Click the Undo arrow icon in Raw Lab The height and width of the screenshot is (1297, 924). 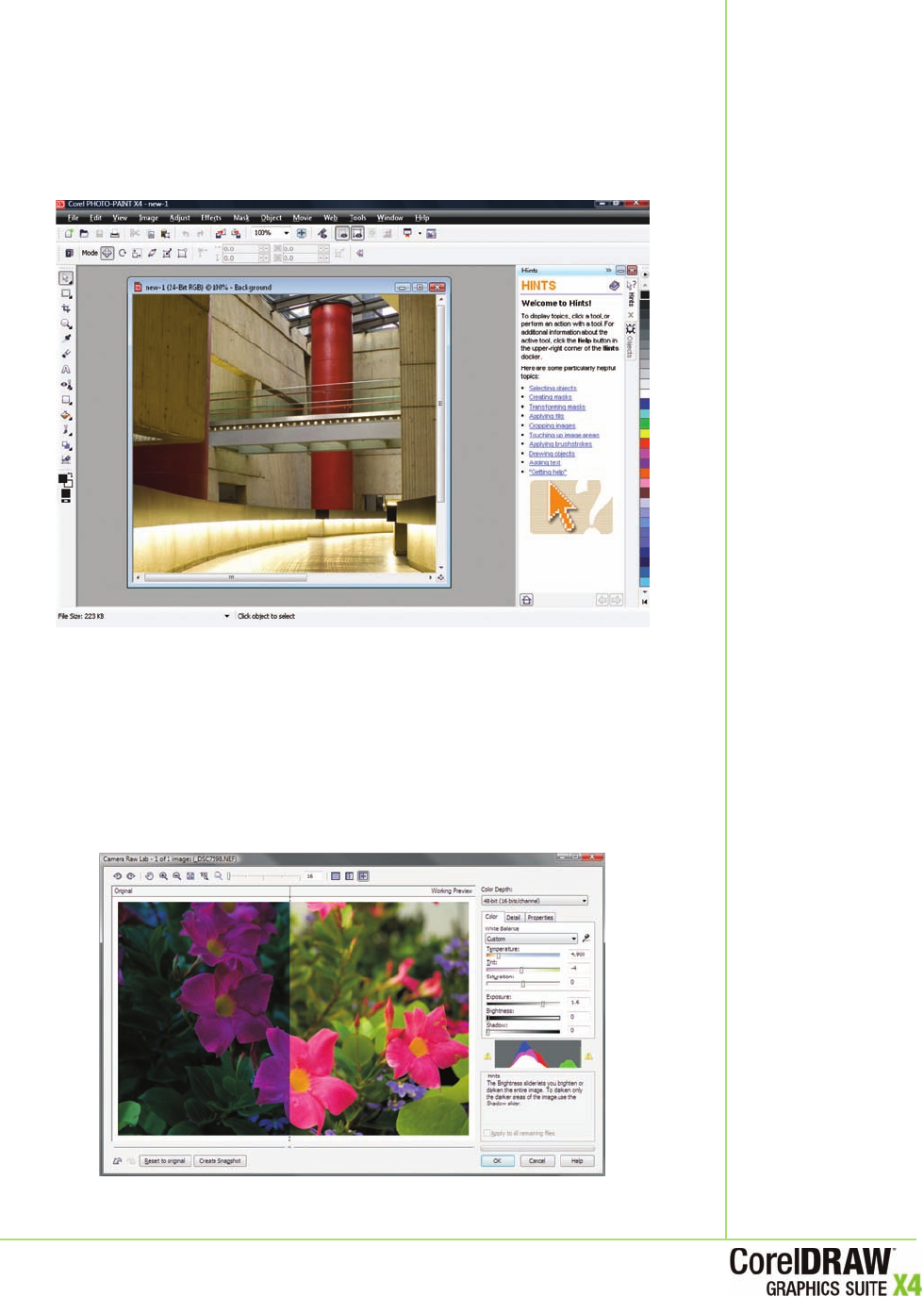(x=117, y=1161)
